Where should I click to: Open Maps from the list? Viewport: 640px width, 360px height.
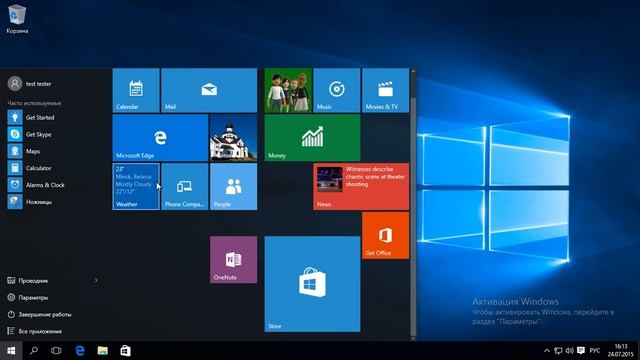point(56,151)
